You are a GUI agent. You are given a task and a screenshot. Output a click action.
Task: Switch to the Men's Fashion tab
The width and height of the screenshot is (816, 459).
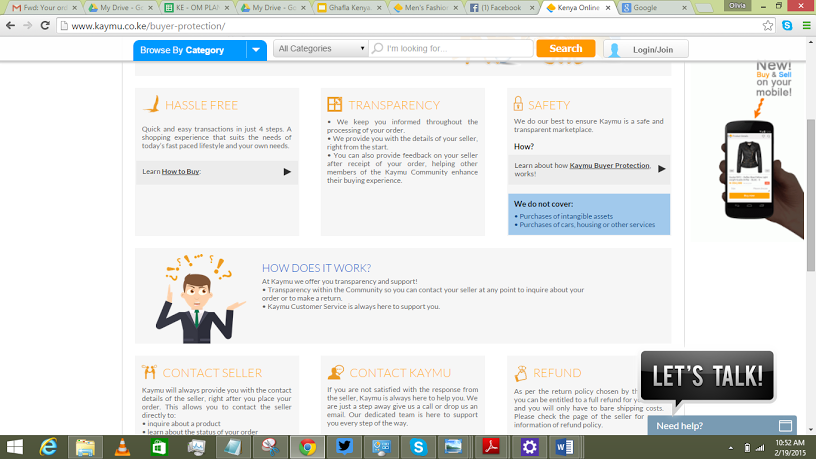tap(426, 8)
